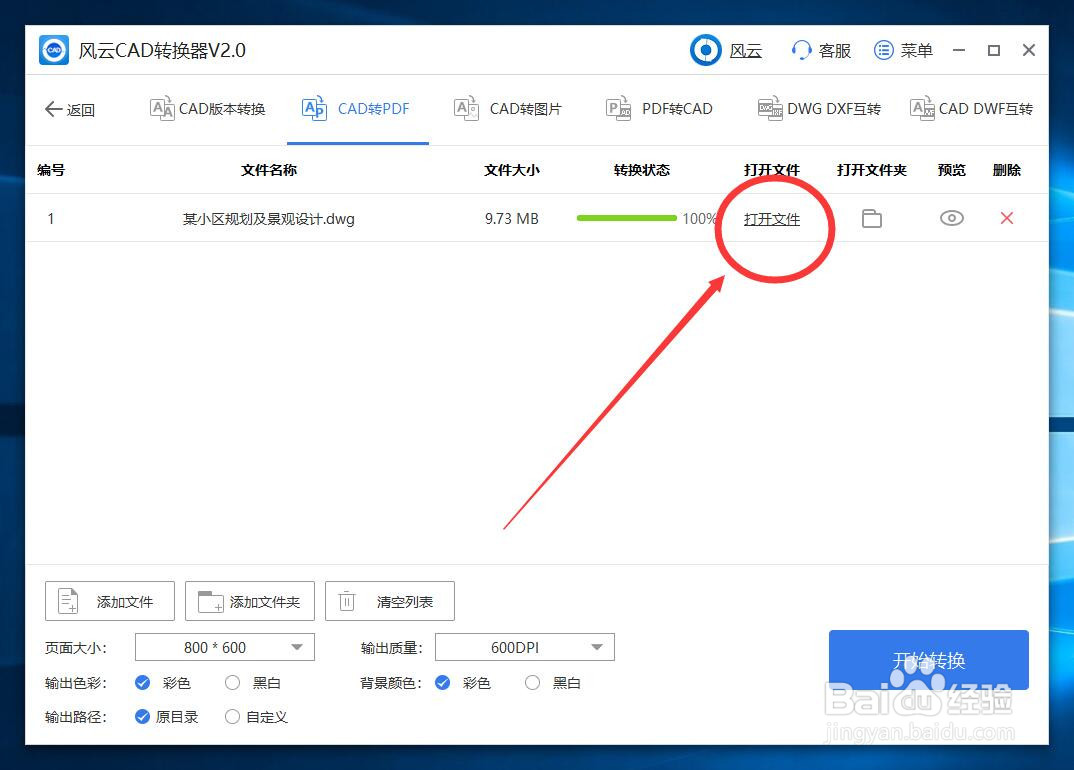
Task: Select 黑白 for 背景颜色
Action: click(x=532, y=682)
